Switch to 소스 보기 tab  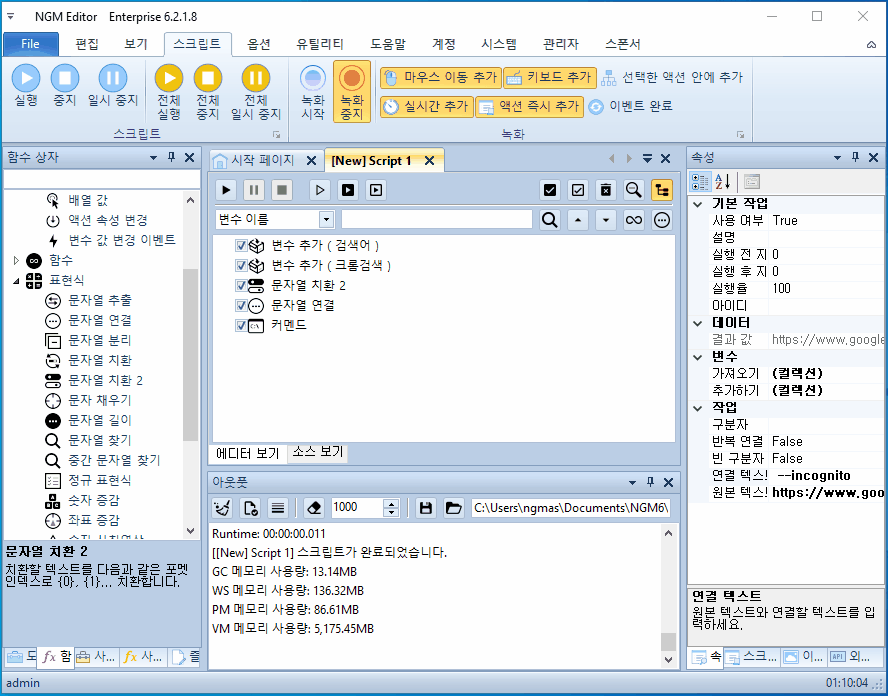pyautogui.click(x=318, y=452)
